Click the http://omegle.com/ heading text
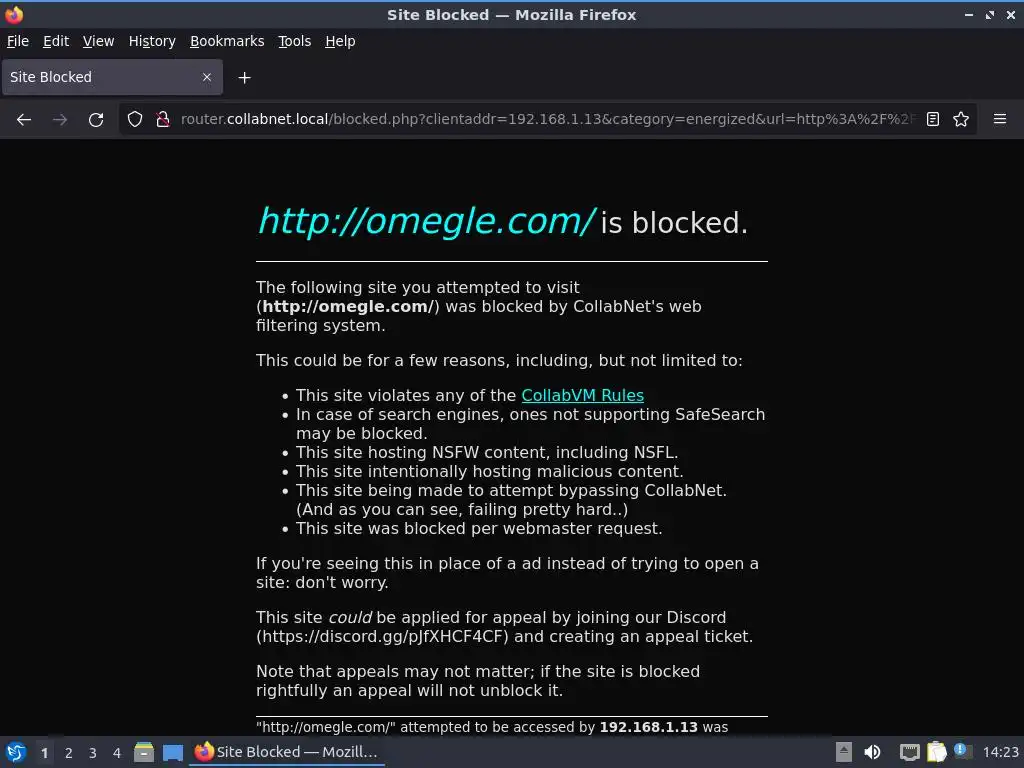Viewport: 1024px width, 768px height. point(426,221)
